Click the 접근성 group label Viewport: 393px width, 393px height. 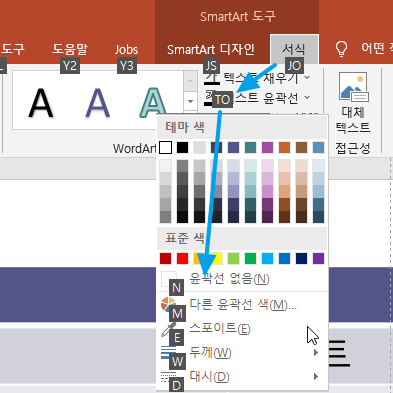click(353, 148)
